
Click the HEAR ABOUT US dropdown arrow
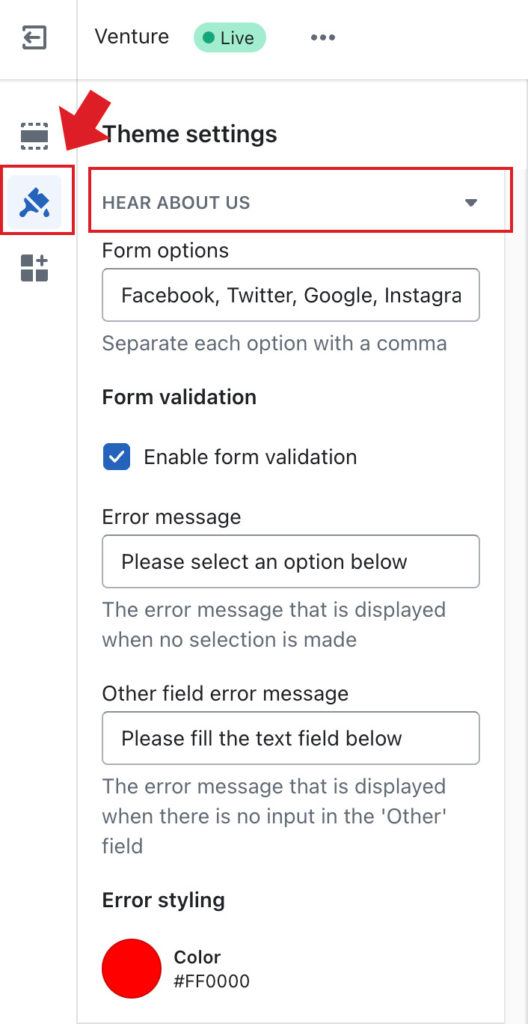click(x=470, y=202)
